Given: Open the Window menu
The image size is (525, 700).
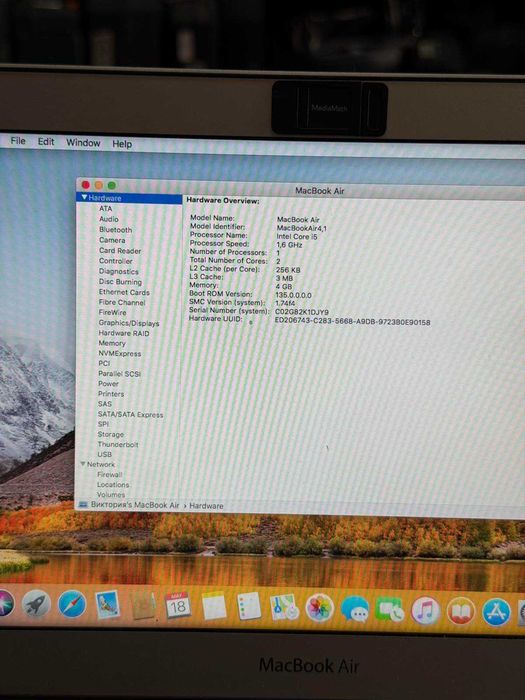Looking at the screenshot, I should pos(83,142).
